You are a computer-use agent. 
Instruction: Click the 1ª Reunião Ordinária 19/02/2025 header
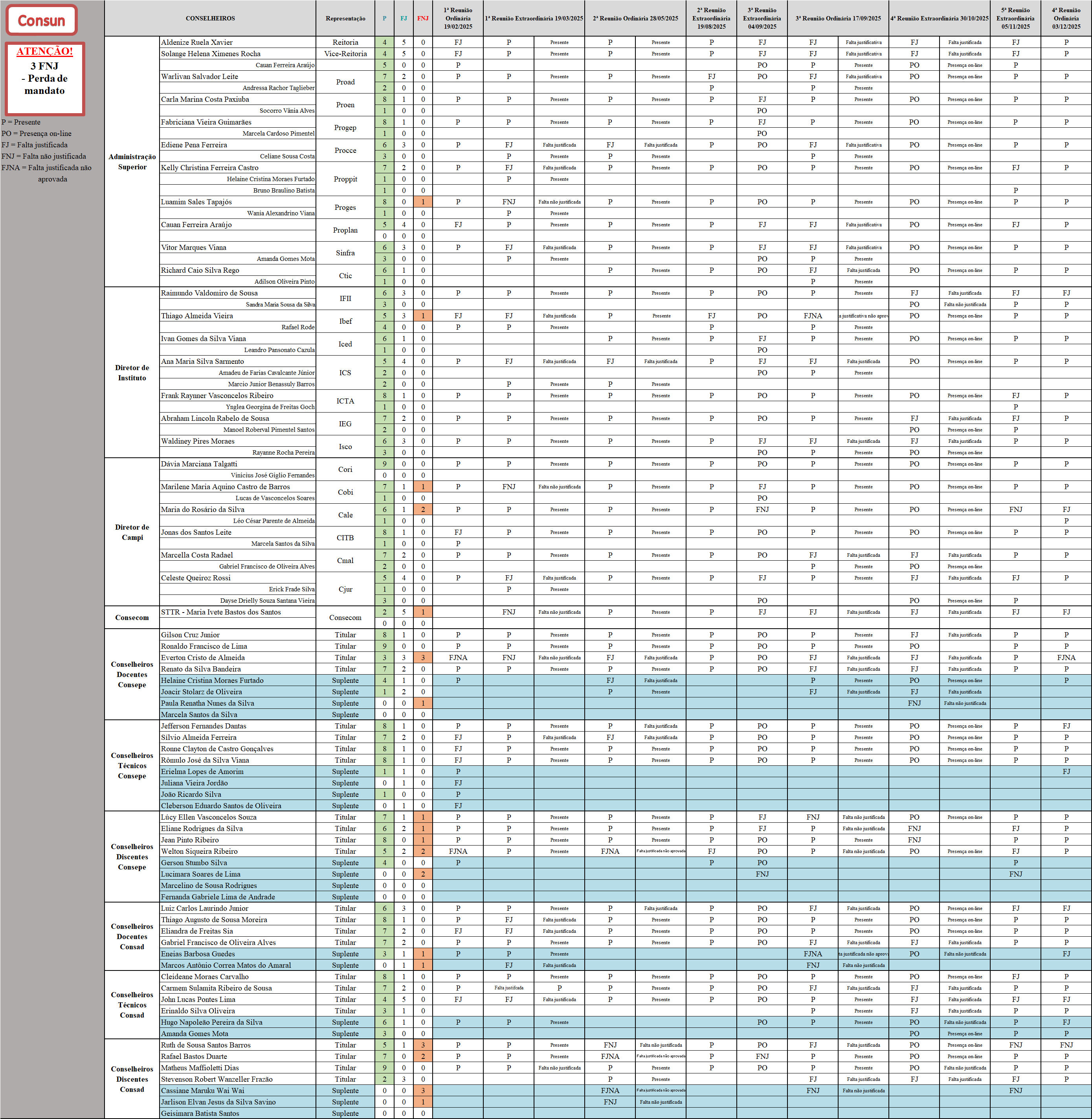tap(458, 18)
